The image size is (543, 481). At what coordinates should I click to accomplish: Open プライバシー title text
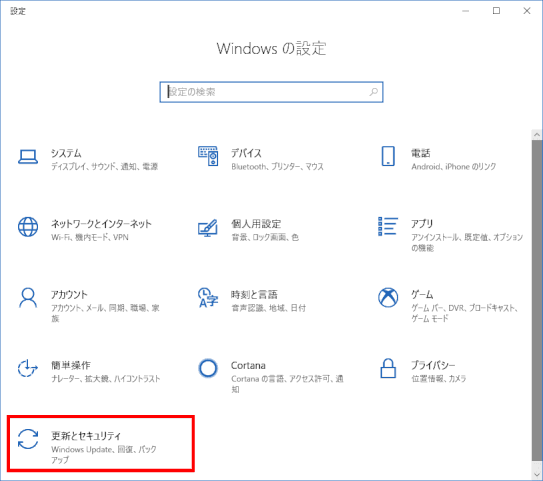click(x=433, y=365)
